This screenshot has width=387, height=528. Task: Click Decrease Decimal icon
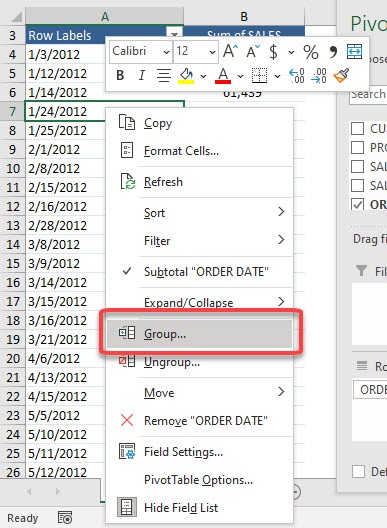(319, 76)
